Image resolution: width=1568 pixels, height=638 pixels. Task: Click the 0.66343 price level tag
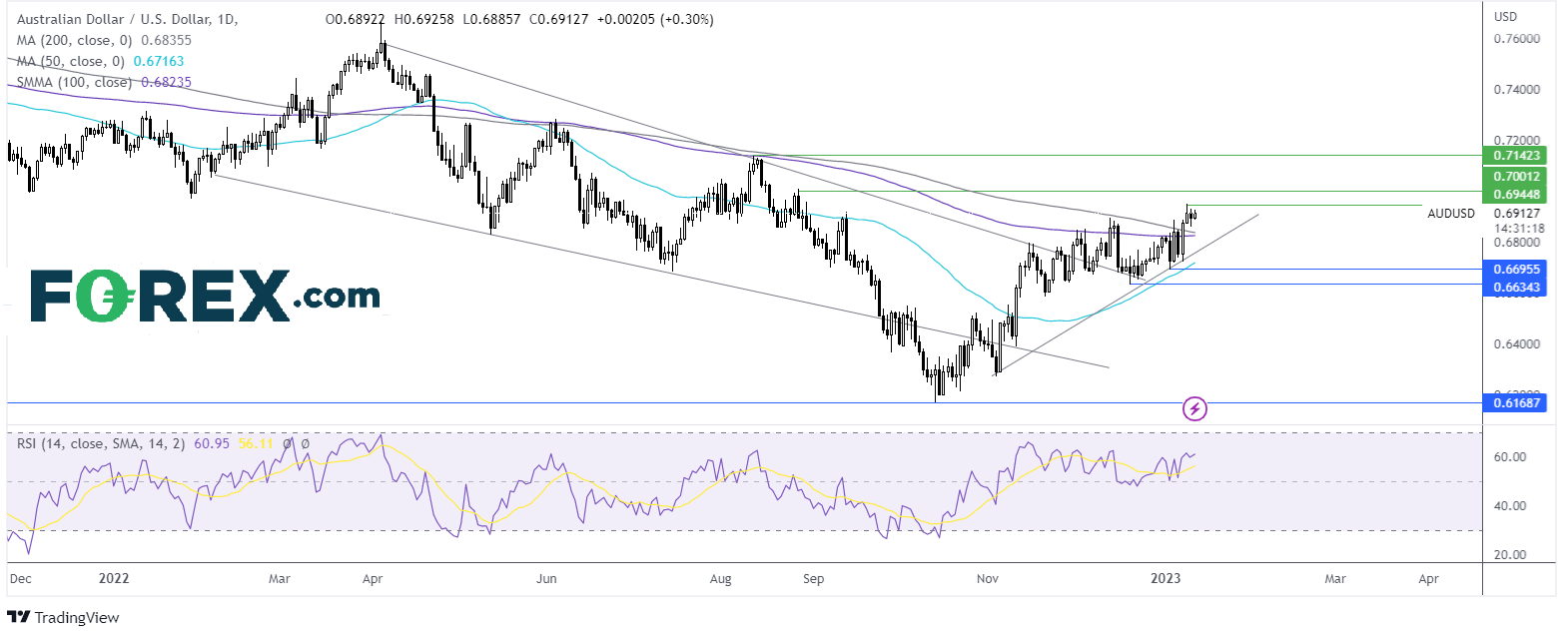point(1516,288)
